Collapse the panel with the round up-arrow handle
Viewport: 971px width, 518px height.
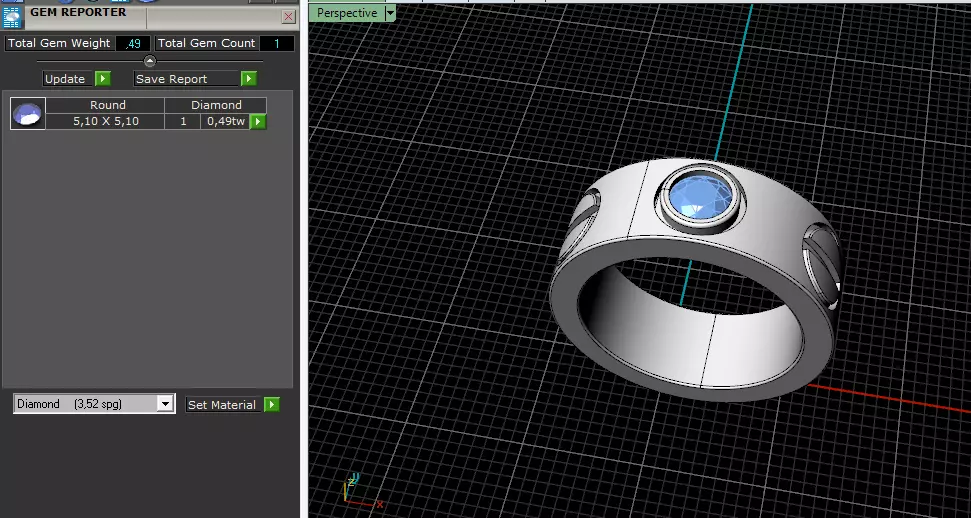(x=150, y=61)
